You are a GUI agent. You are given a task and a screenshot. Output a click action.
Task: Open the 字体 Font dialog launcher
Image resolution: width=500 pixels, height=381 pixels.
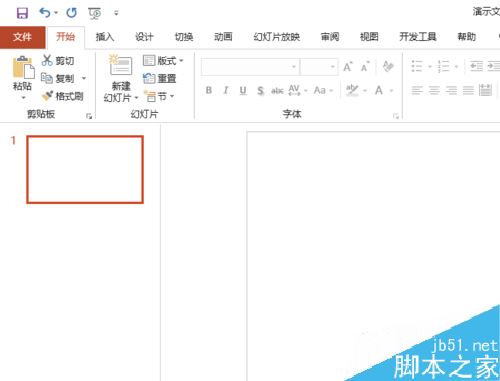point(396,116)
